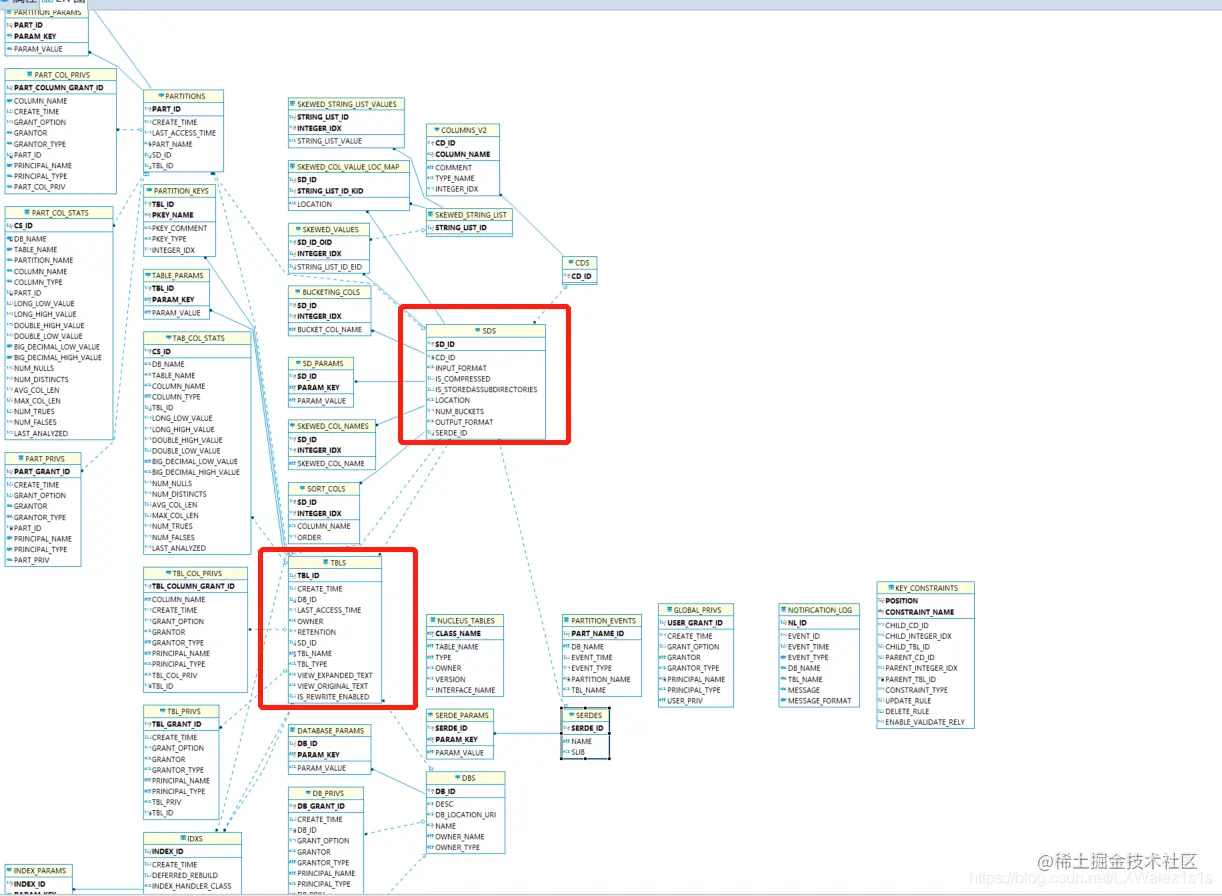This screenshot has width=1222, height=896.
Task: Select TBL_COLUMN_GRANT_ID in TBL_COL_PRIVS
Action: [193, 586]
